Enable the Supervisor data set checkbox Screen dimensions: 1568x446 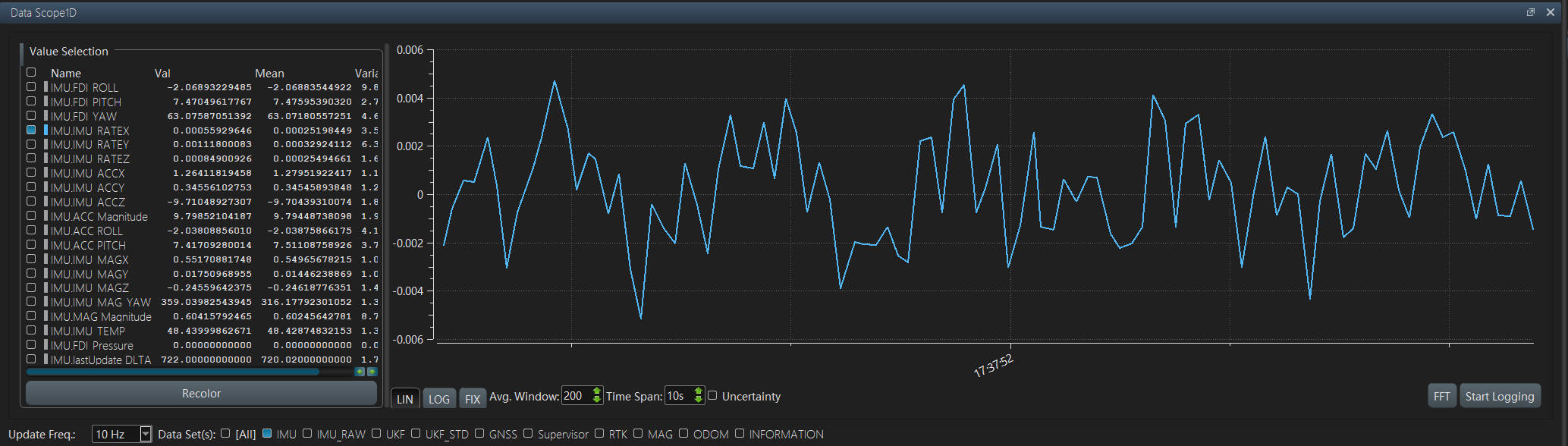pos(528,433)
